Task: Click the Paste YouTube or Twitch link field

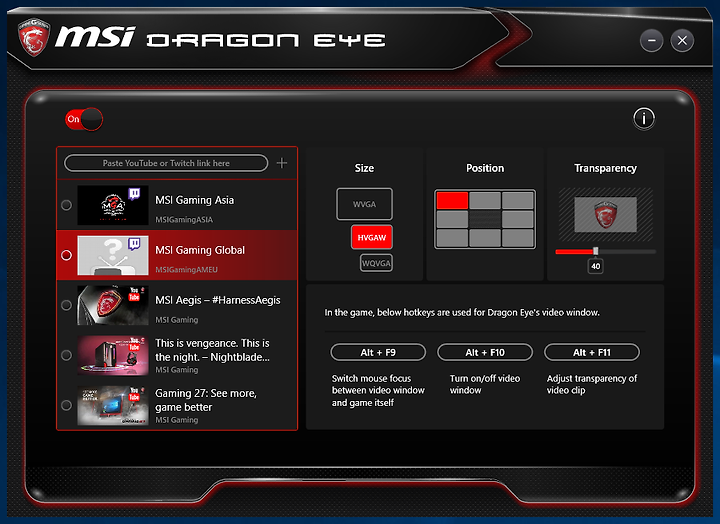Action: [166, 163]
